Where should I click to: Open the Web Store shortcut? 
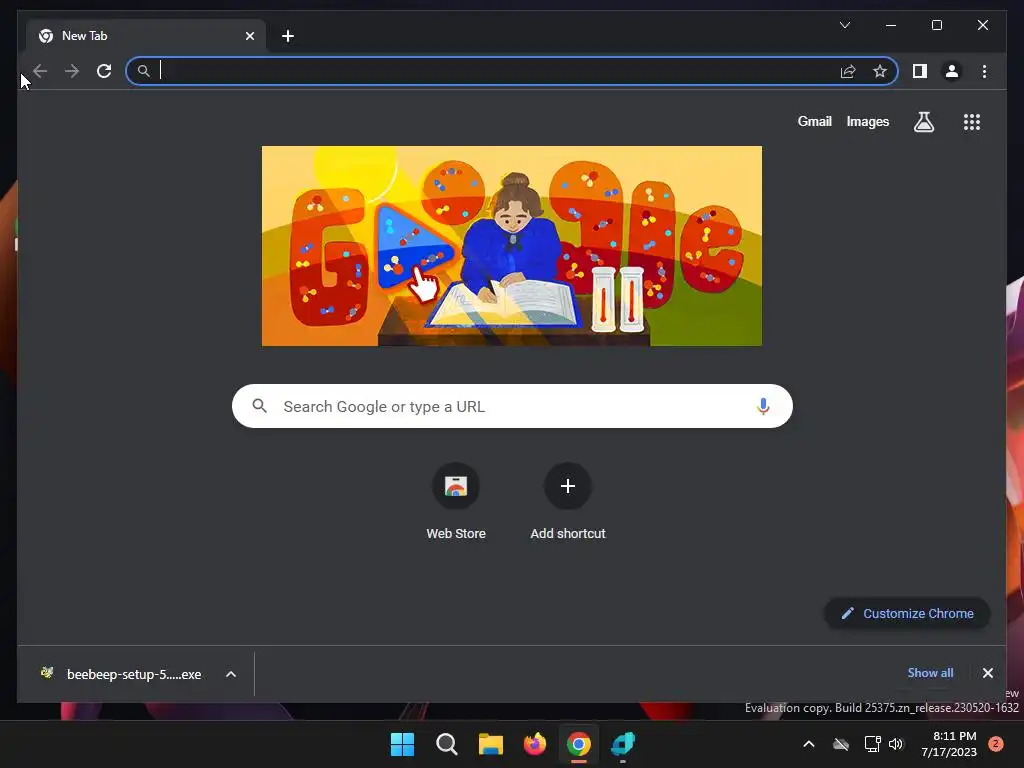(456, 502)
